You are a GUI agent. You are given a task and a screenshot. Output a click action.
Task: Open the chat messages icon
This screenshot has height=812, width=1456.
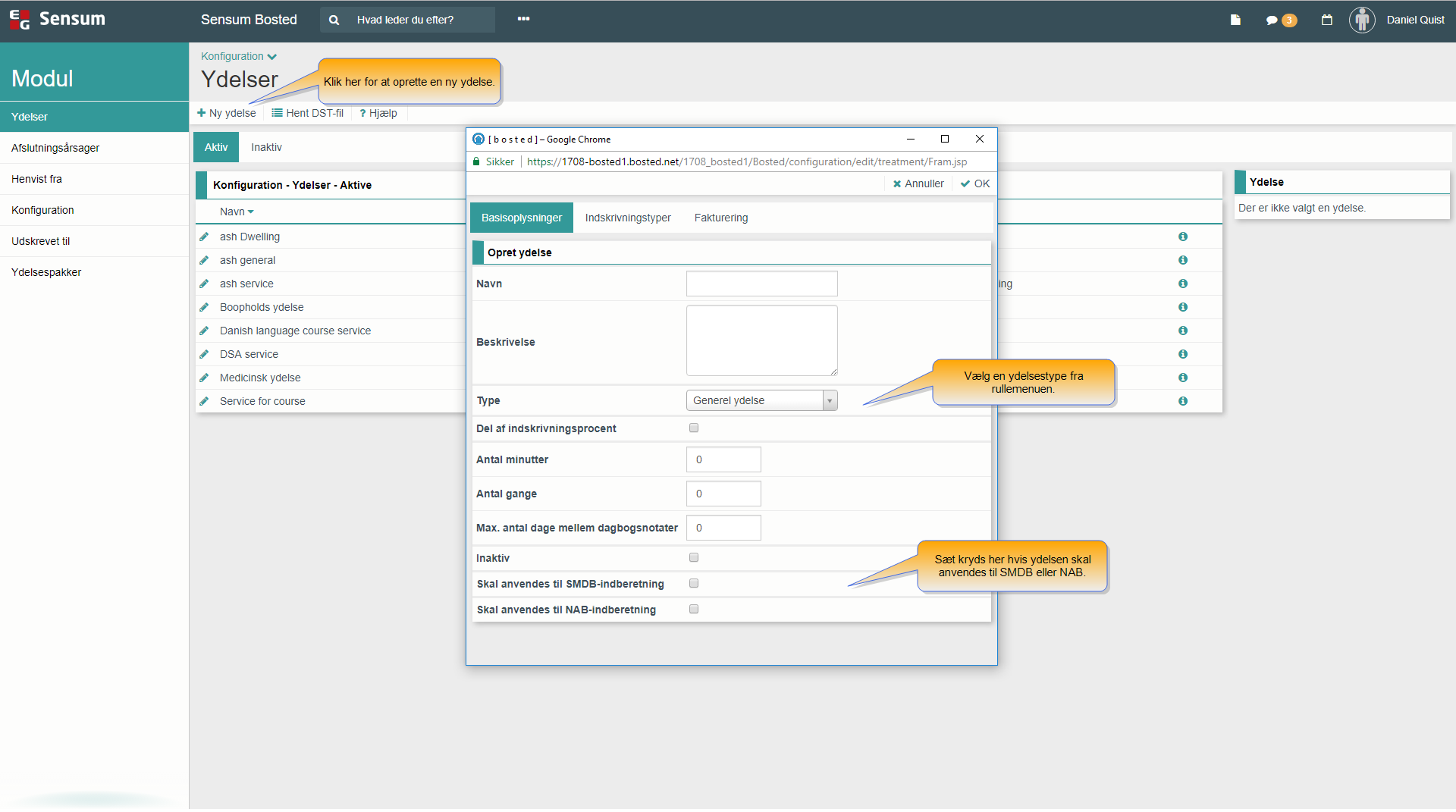(x=1272, y=20)
